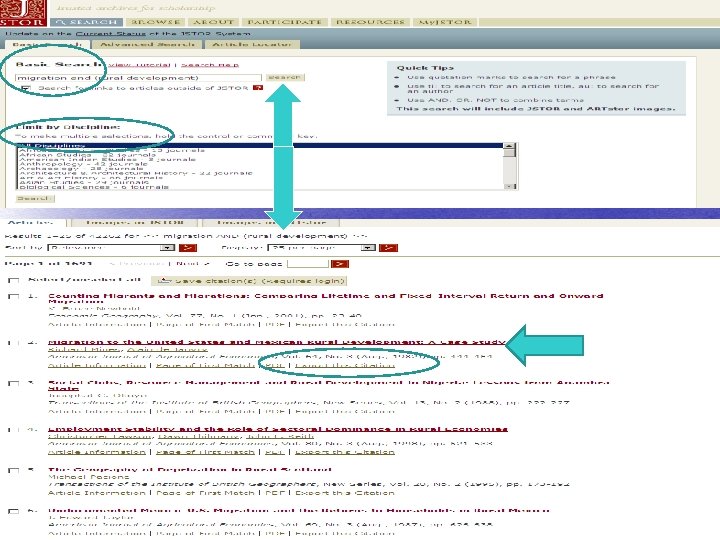Click the Search button below the discipline list
The width and height of the screenshot is (720, 540).
pos(35,199)
